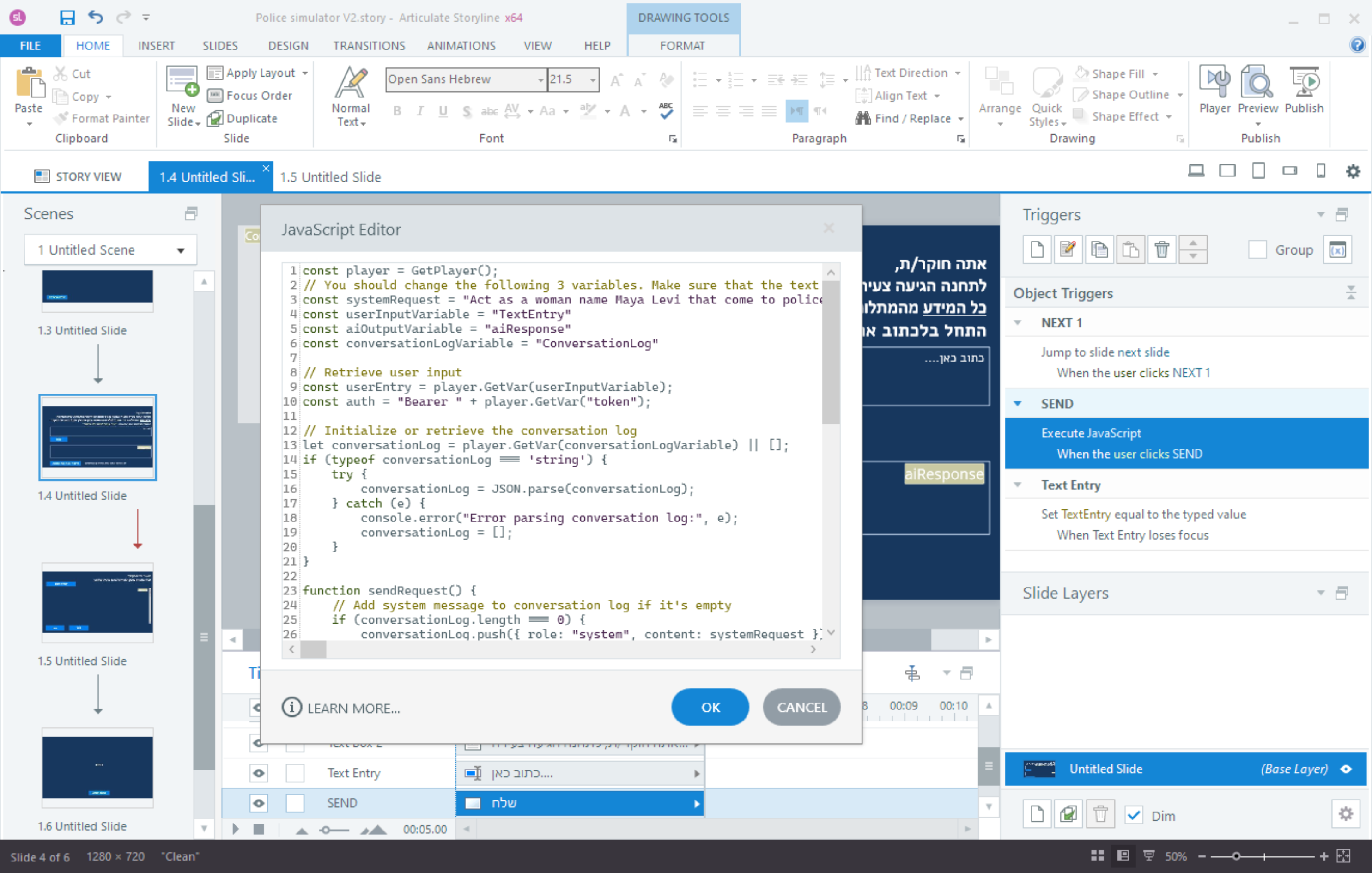Toggle Dim checkbox for slide layers
The width and height of the screenshot is (1372, 873).
click(x=1134, y=815)
